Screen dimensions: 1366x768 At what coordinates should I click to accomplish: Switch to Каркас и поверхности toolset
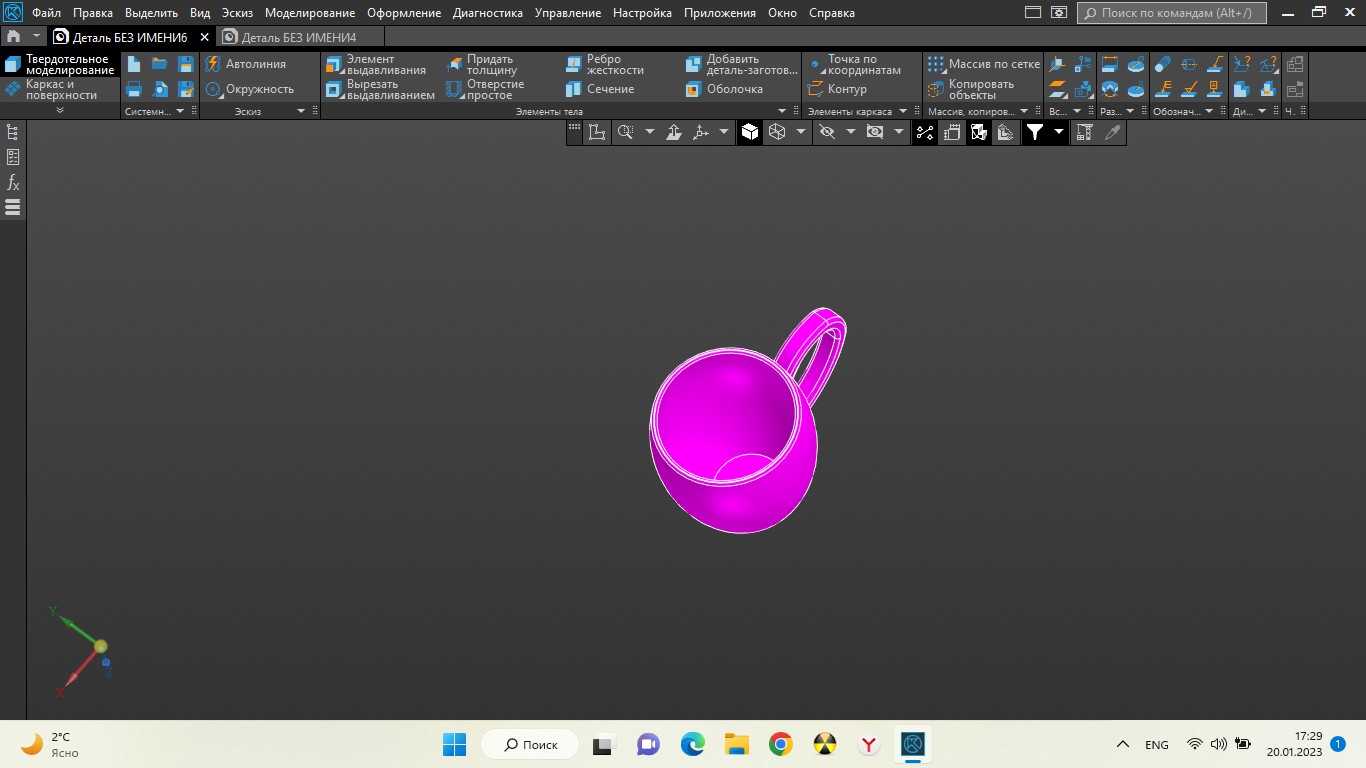coord(60,90)
